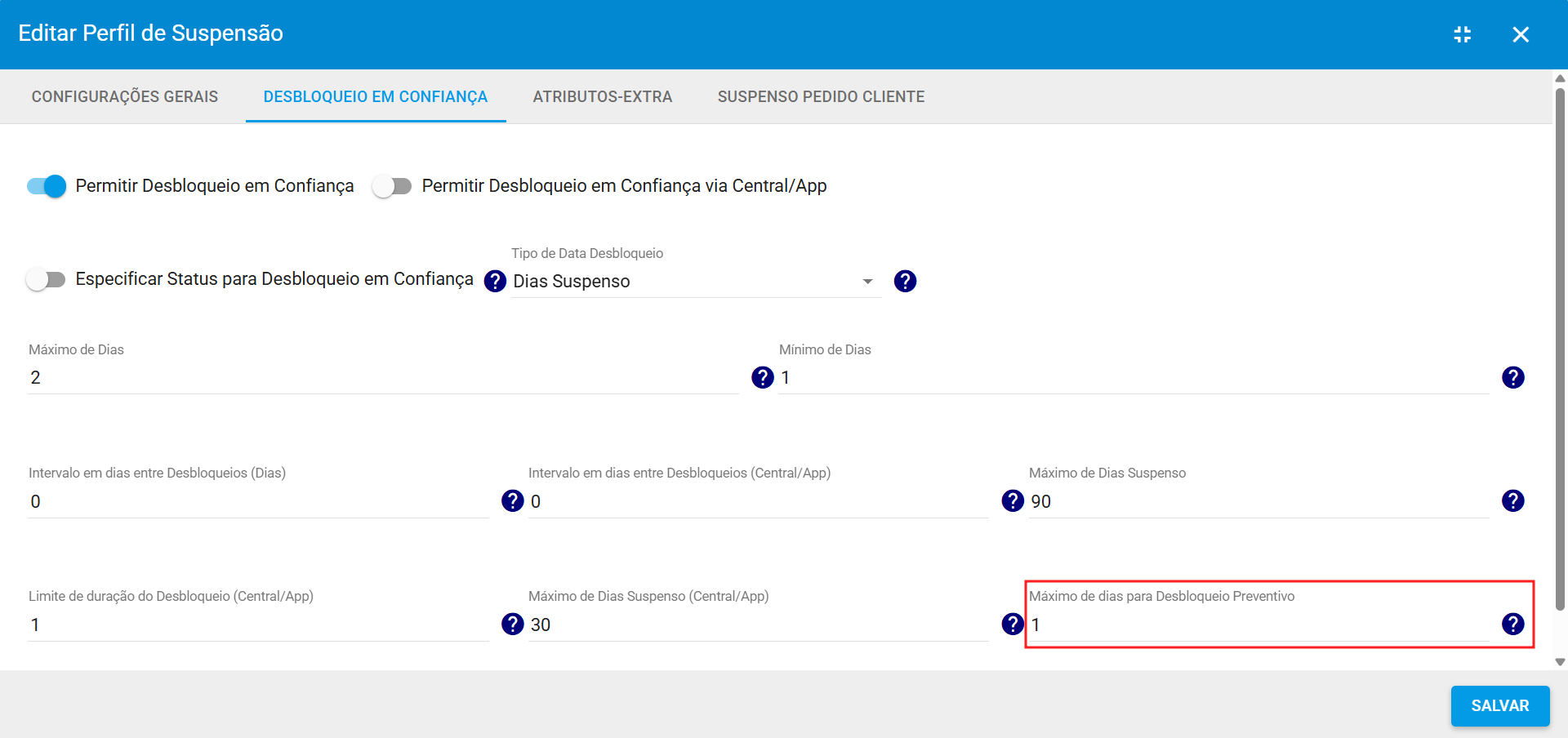Click the Dias Suspenso dropdown arrow
Image resolution: width=1568 pixels, height=738 pixels.
coord(867,282)
